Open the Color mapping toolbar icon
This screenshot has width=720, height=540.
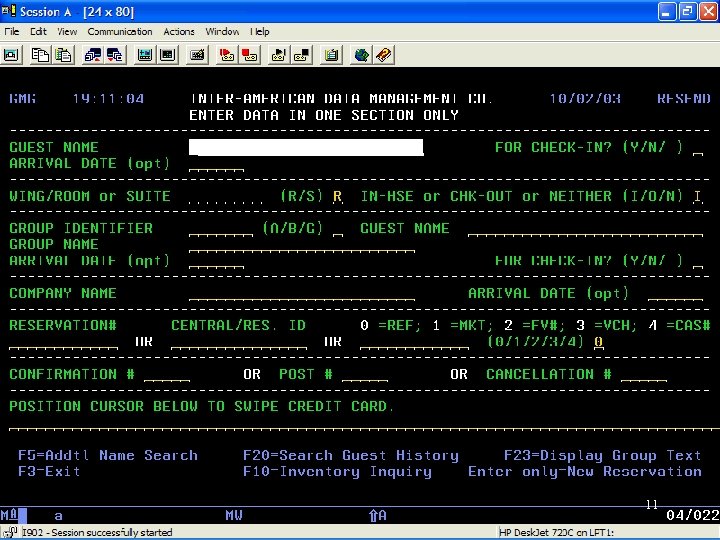(x=167, y=55)
